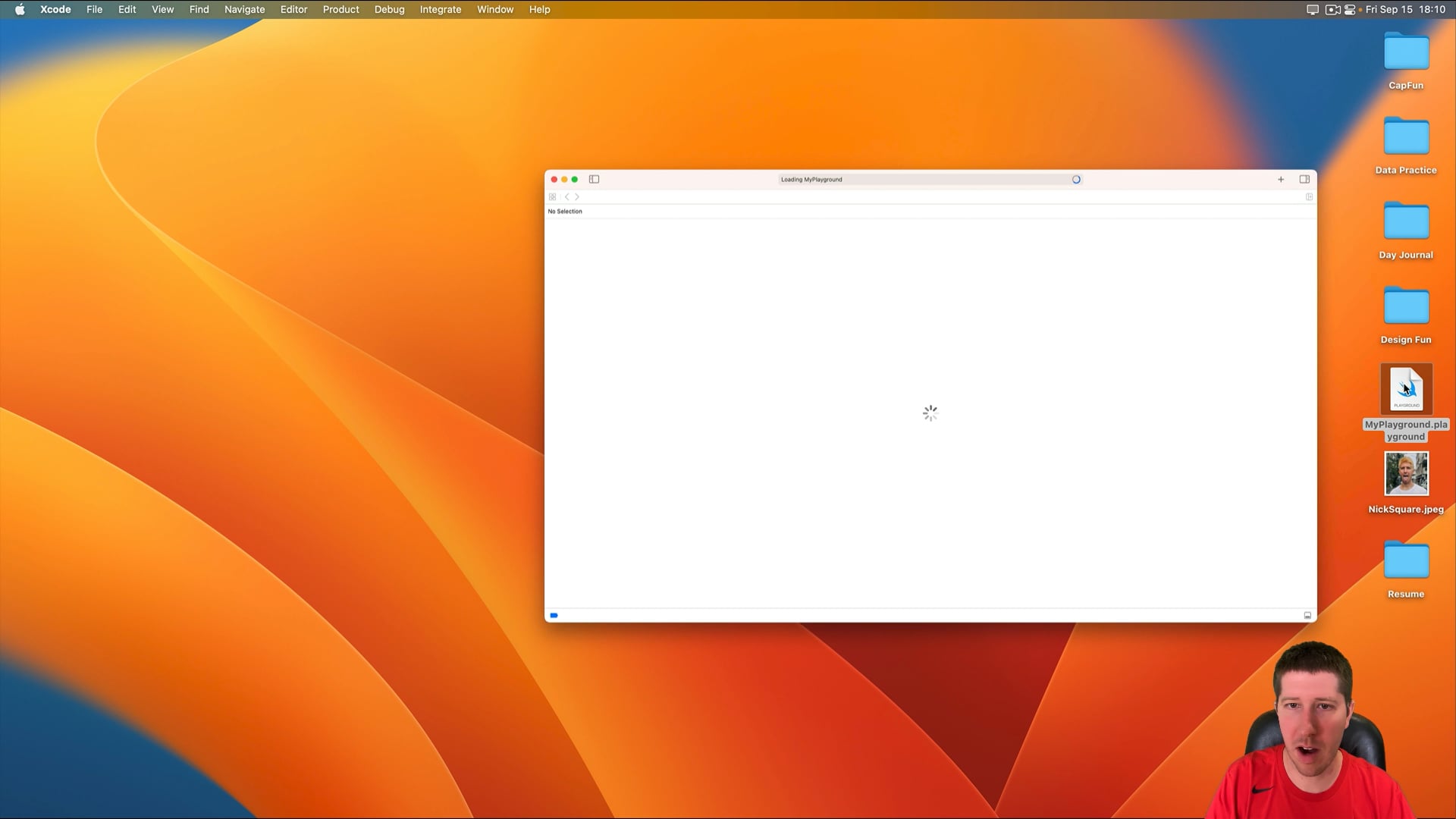Close the Xcode playground window

pos(554,180)
